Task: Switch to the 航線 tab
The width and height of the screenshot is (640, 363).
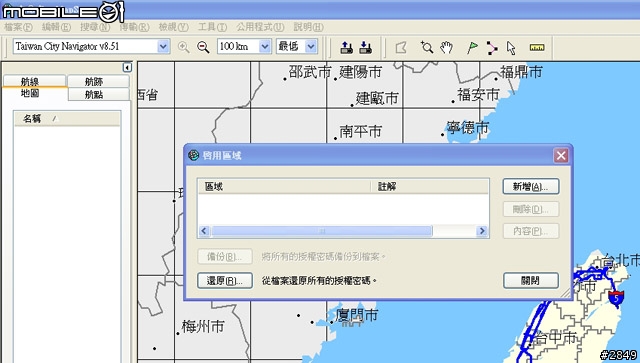Action: [x=34, y=81]
